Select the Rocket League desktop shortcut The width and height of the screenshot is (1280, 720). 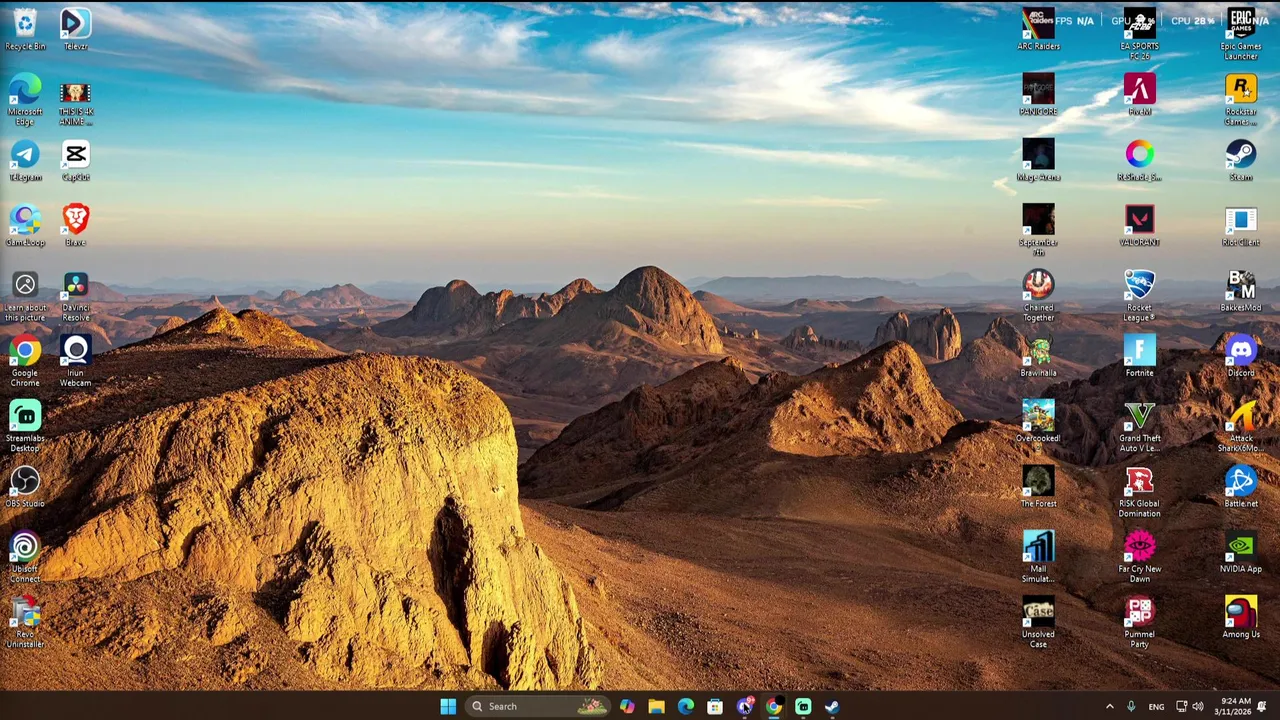pos(1139,296)
